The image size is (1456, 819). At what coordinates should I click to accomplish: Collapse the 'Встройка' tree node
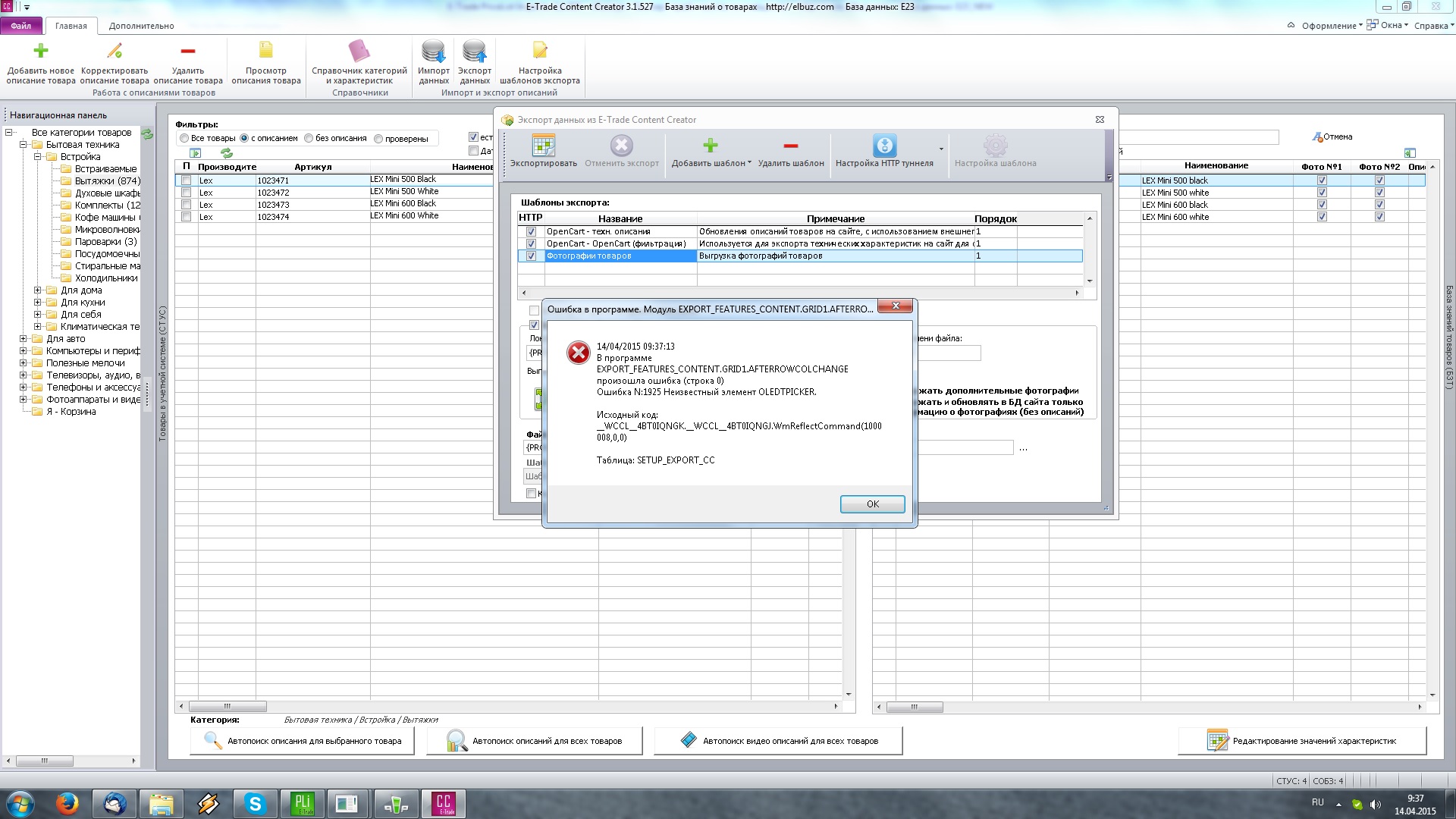[x=37, y=157]
